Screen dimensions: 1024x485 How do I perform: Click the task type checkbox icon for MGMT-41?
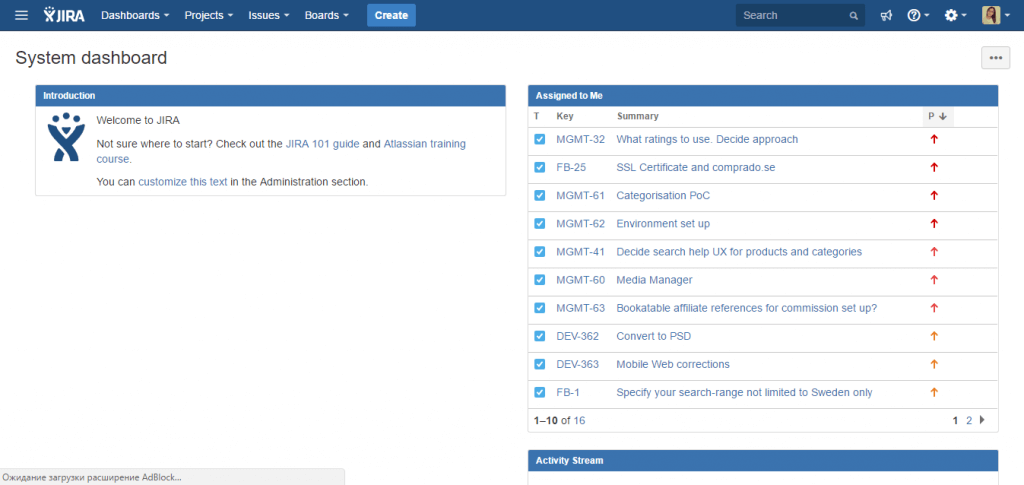(x=539, y=251)
